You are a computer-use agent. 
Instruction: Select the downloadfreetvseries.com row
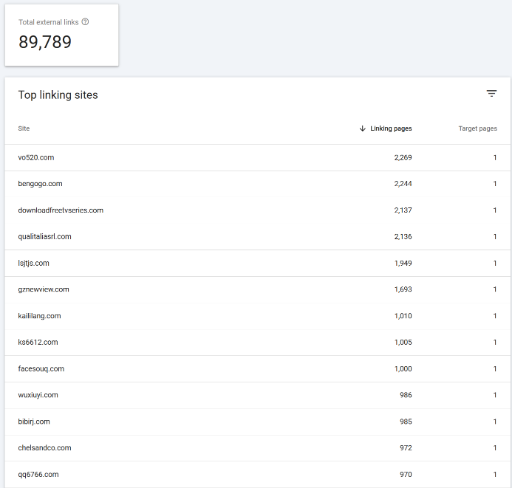pos(257,210)
